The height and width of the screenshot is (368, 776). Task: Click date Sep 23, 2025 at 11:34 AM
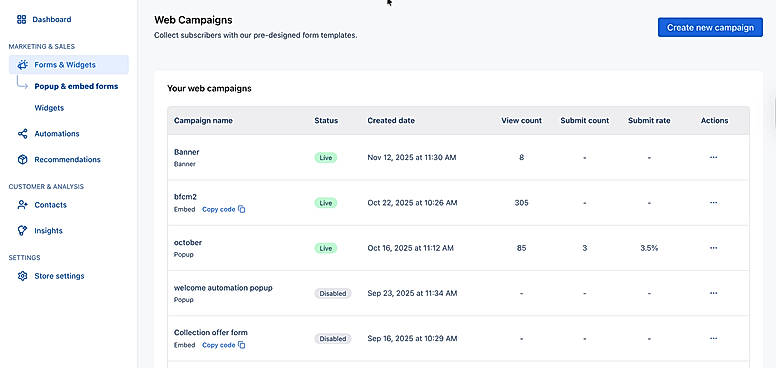pos(412,293)
